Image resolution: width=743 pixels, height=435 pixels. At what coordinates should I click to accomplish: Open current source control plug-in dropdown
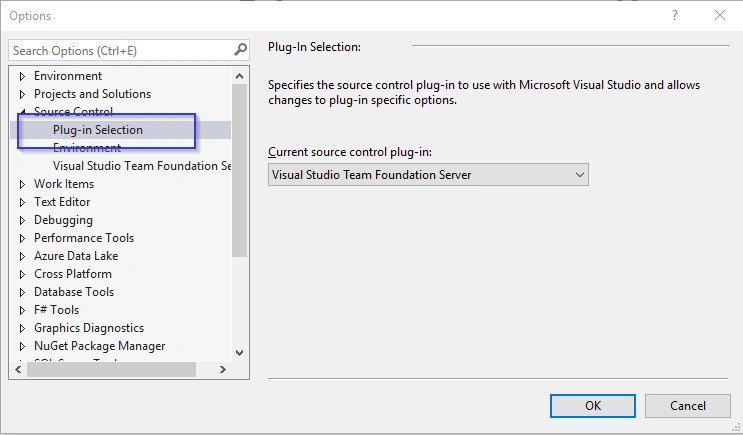tap(428, 175)
